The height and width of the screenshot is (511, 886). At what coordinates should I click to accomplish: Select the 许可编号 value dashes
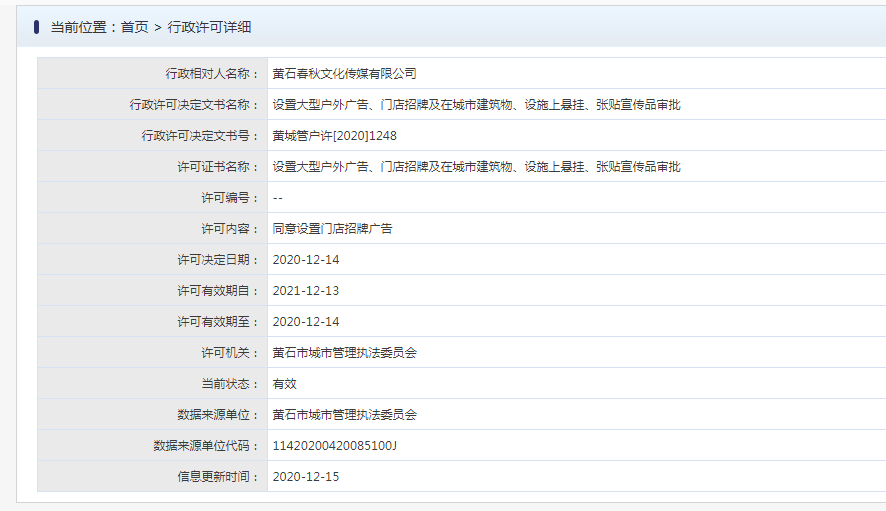click(x=277, y=198)
